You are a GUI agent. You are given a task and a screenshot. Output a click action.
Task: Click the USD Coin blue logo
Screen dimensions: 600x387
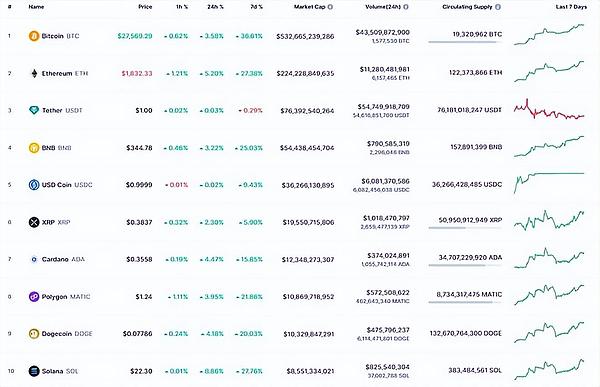point(34,185)
